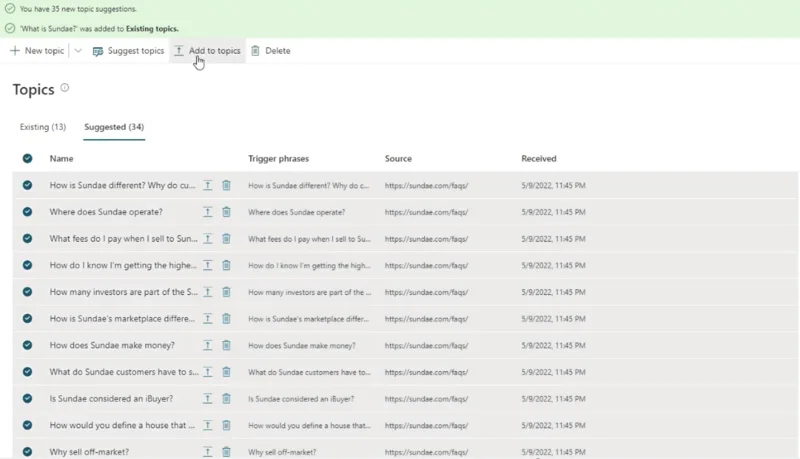
Task: Delete 'What fees do I pay' suggestion icon
Action: (x=226, y=239)
